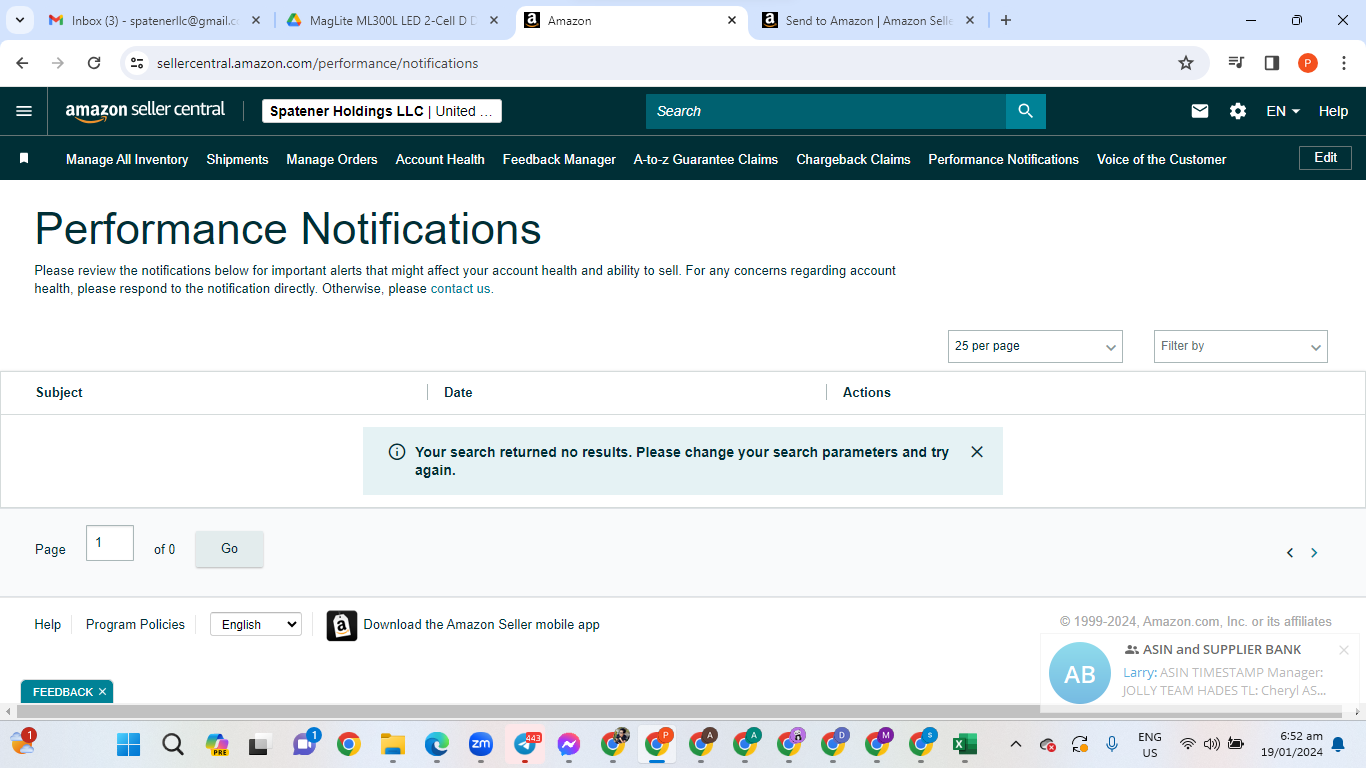The width and height of the screenshot is (1366, 768).
Task: Open the Program Policies footer link
Action: [x=135, y=624]
